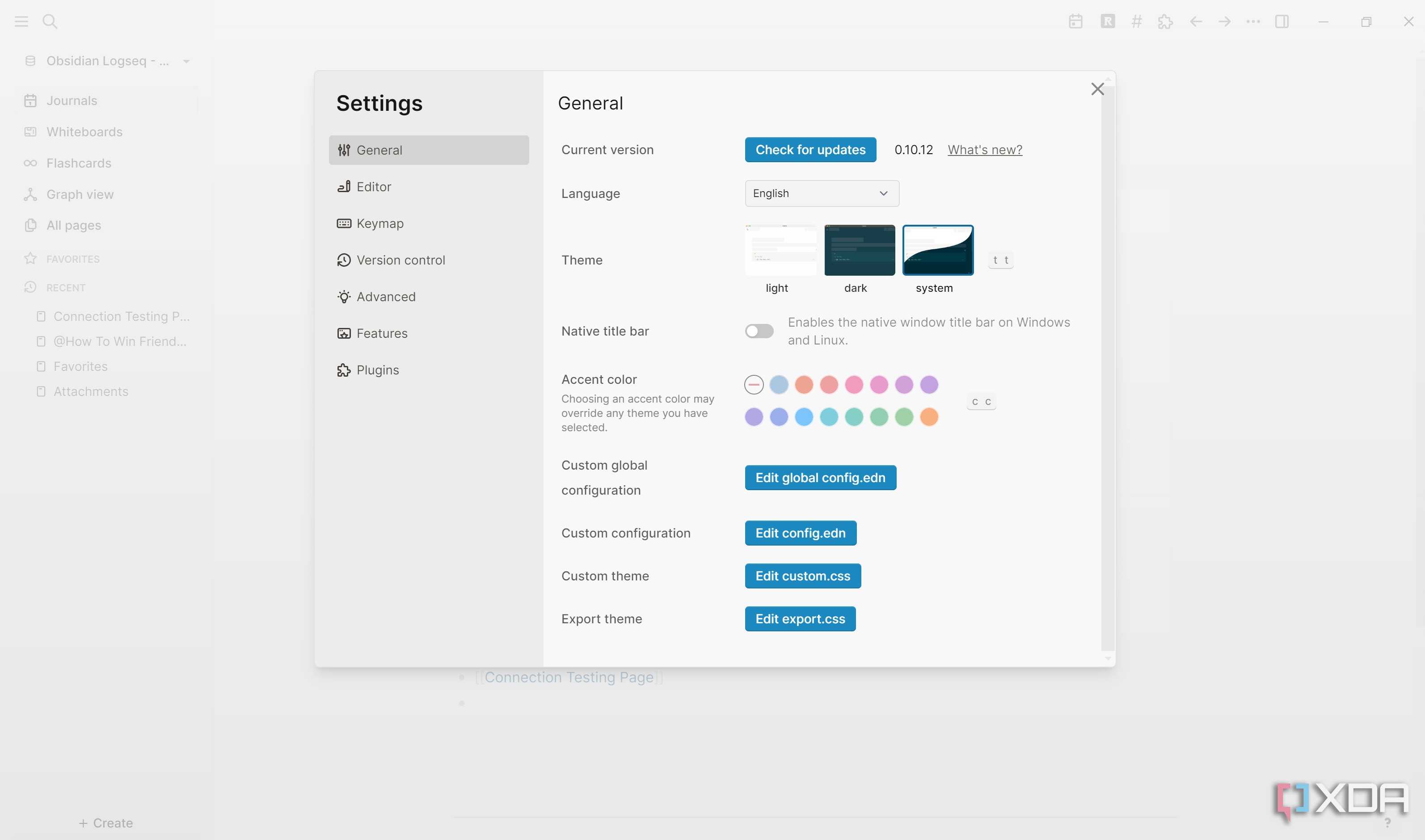Screen dimensions: 1425x840
Task: Select the dark theme thumbnail
Action: tap(860, 250)
